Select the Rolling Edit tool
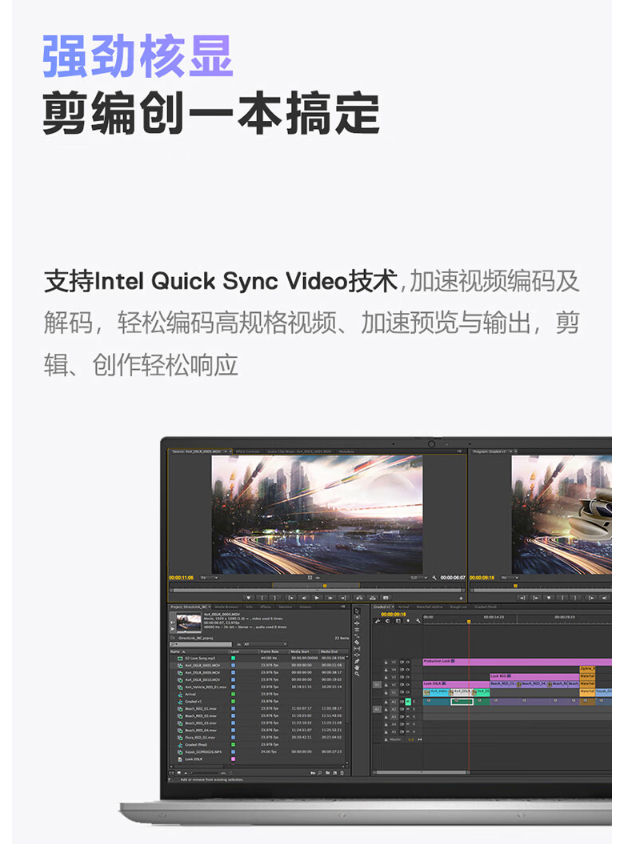Screen dimensions: 618x844 357,630
